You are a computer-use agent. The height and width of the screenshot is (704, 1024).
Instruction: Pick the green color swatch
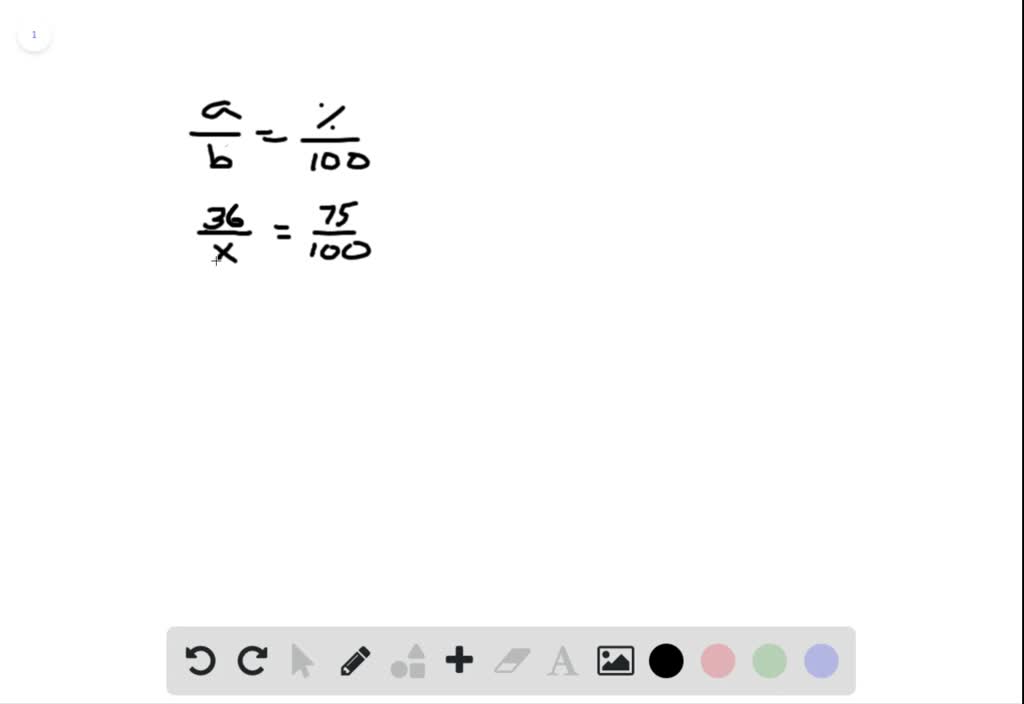(x=769, y=660)
